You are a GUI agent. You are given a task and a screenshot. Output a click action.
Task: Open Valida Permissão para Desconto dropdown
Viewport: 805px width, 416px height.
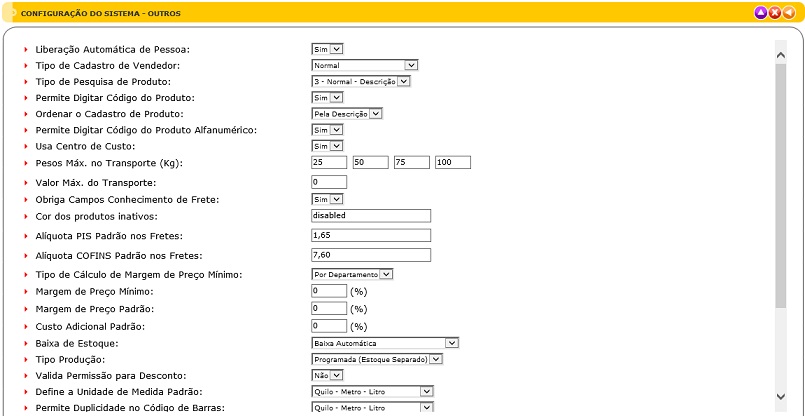pyautogui.click(x=328, y=375)
